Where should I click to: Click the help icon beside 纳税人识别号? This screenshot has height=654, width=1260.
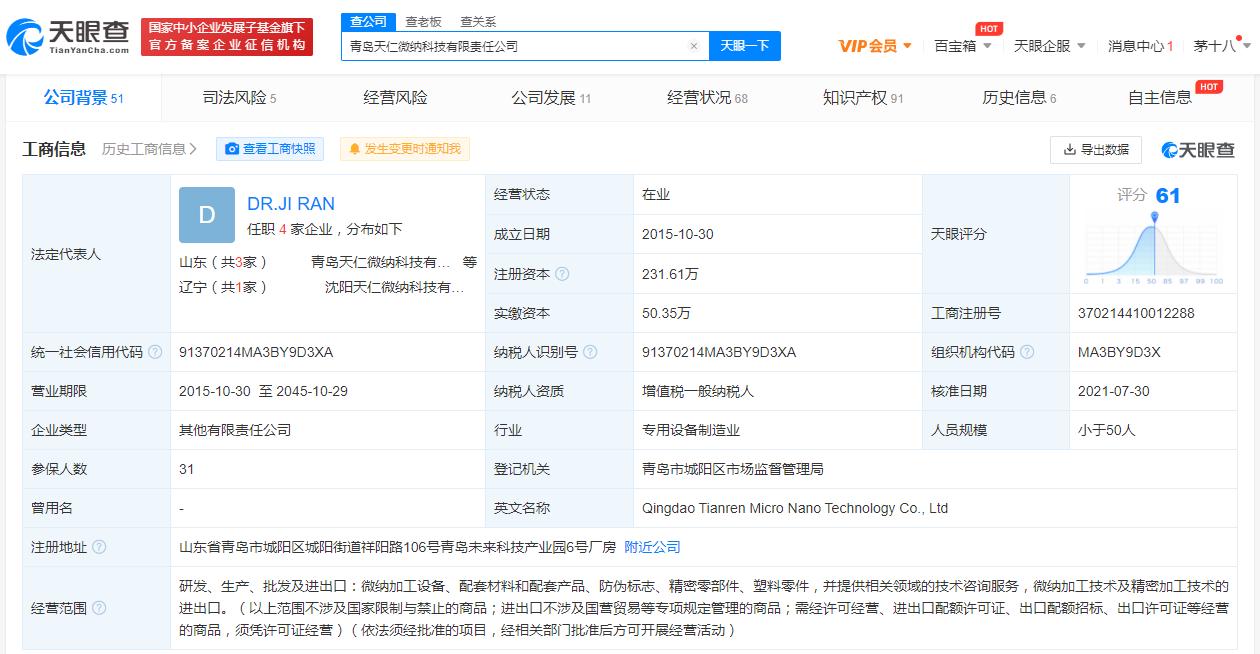click(590, 352)
